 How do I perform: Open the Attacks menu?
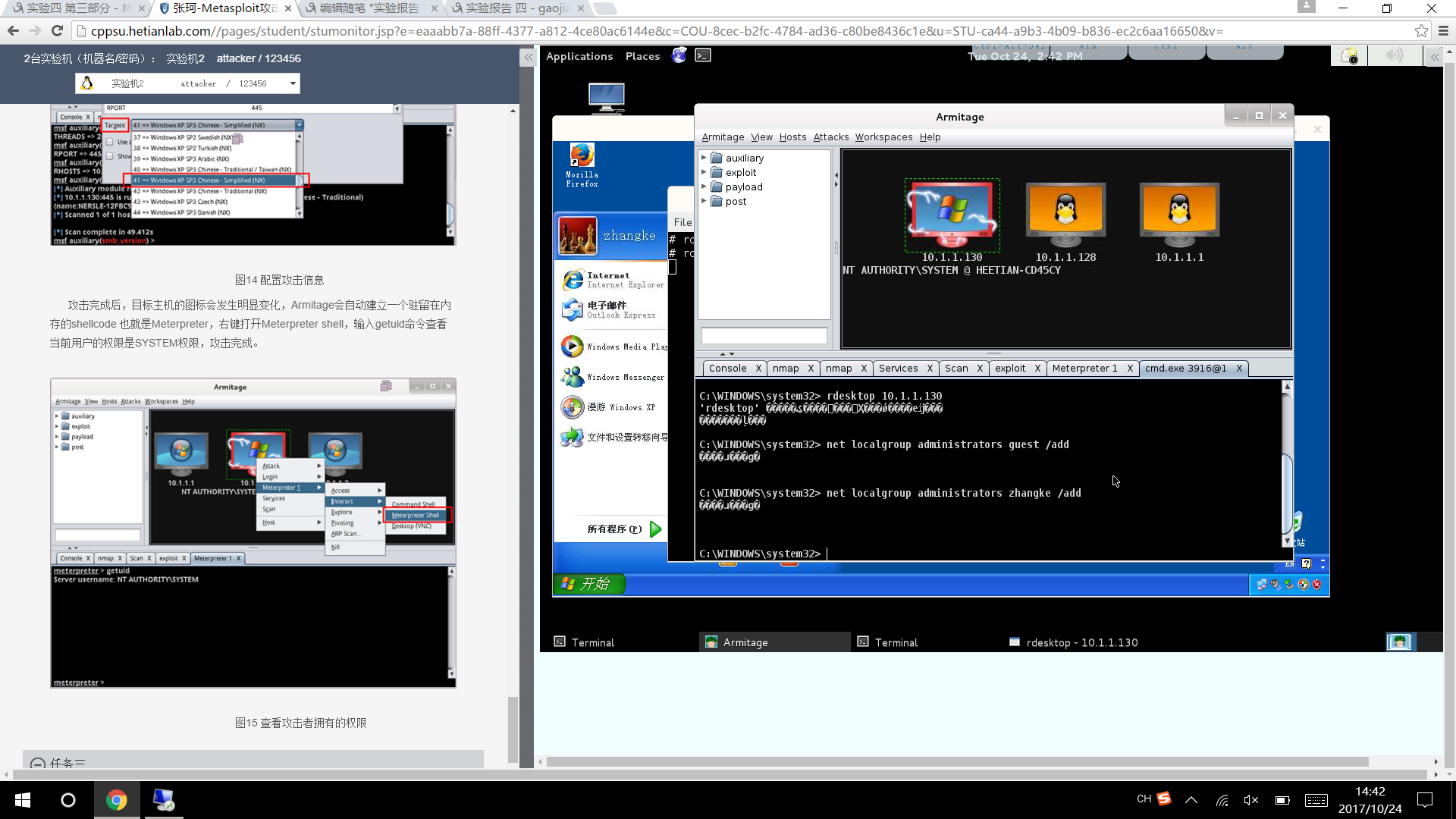point(831,137)
